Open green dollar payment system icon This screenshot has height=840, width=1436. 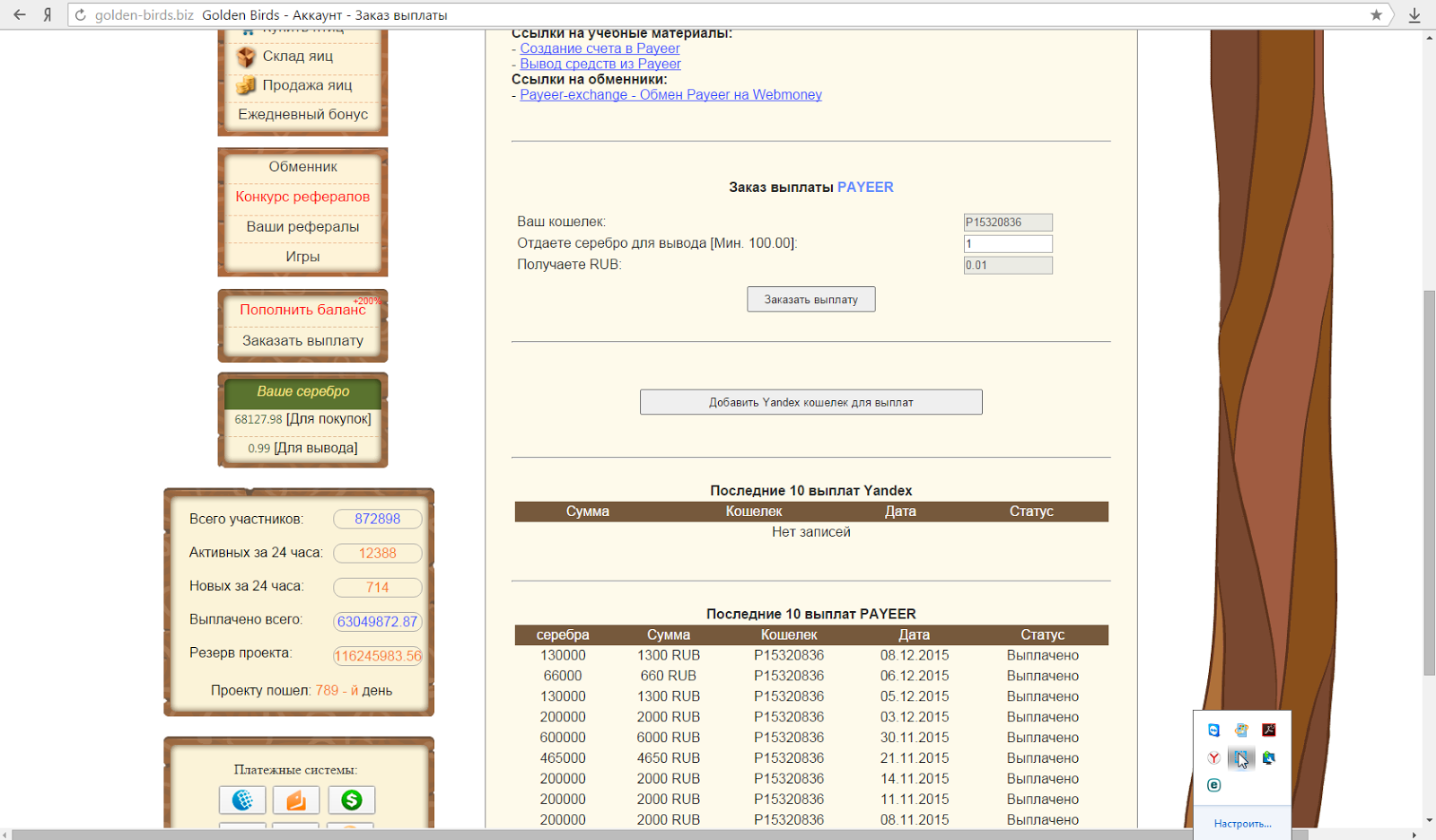pos(351,800)
